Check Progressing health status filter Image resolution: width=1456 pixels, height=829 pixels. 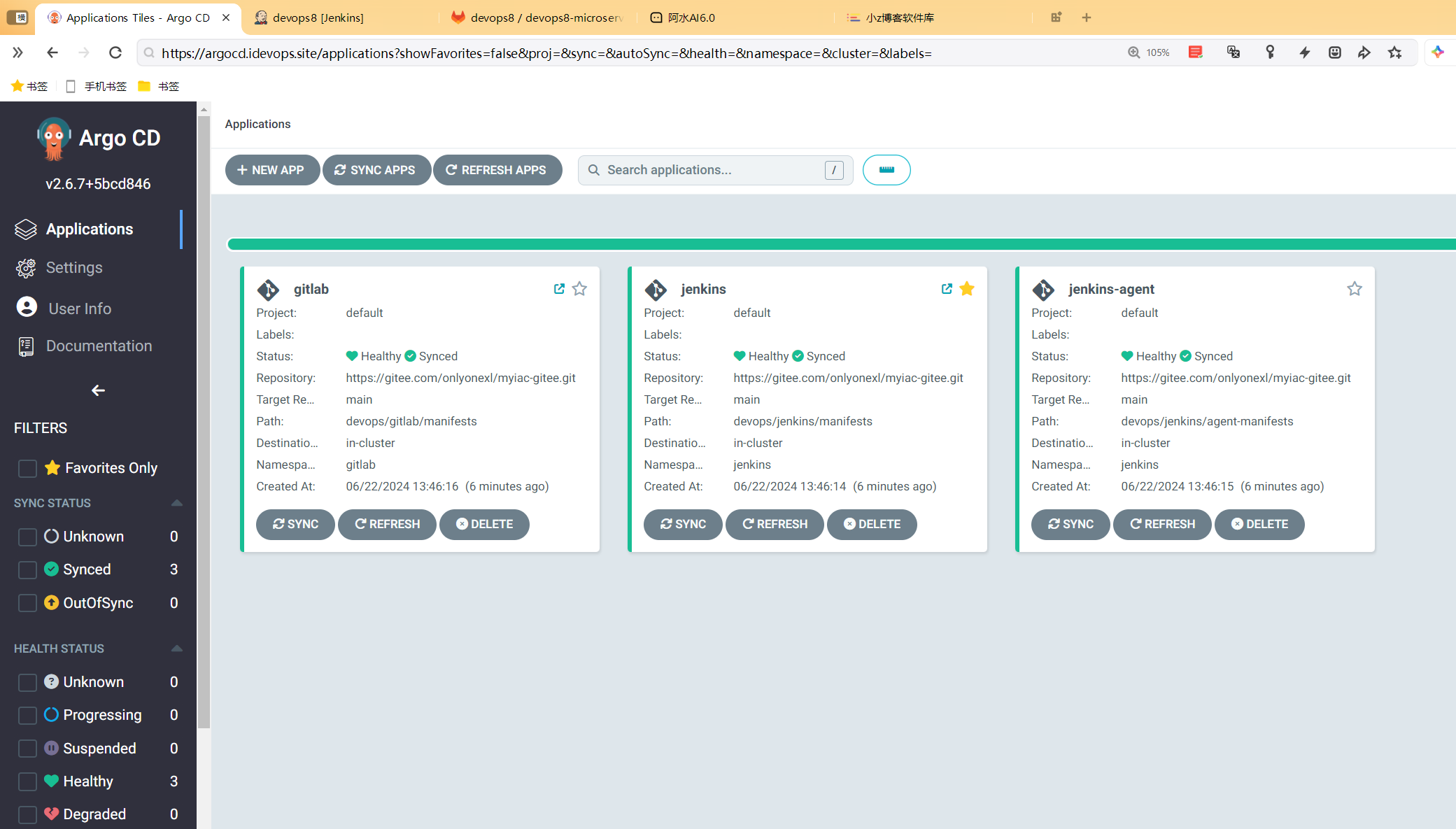click(27, 715)
